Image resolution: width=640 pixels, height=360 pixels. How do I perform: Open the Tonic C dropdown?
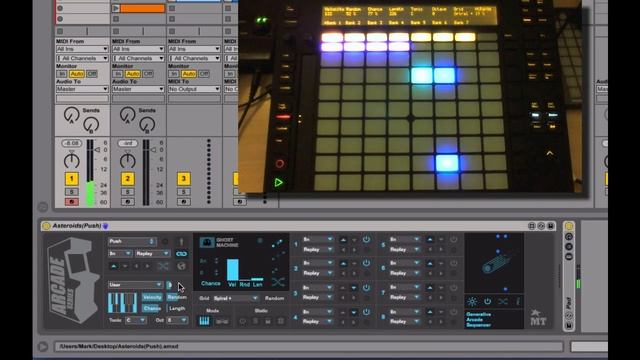(136, 320)
